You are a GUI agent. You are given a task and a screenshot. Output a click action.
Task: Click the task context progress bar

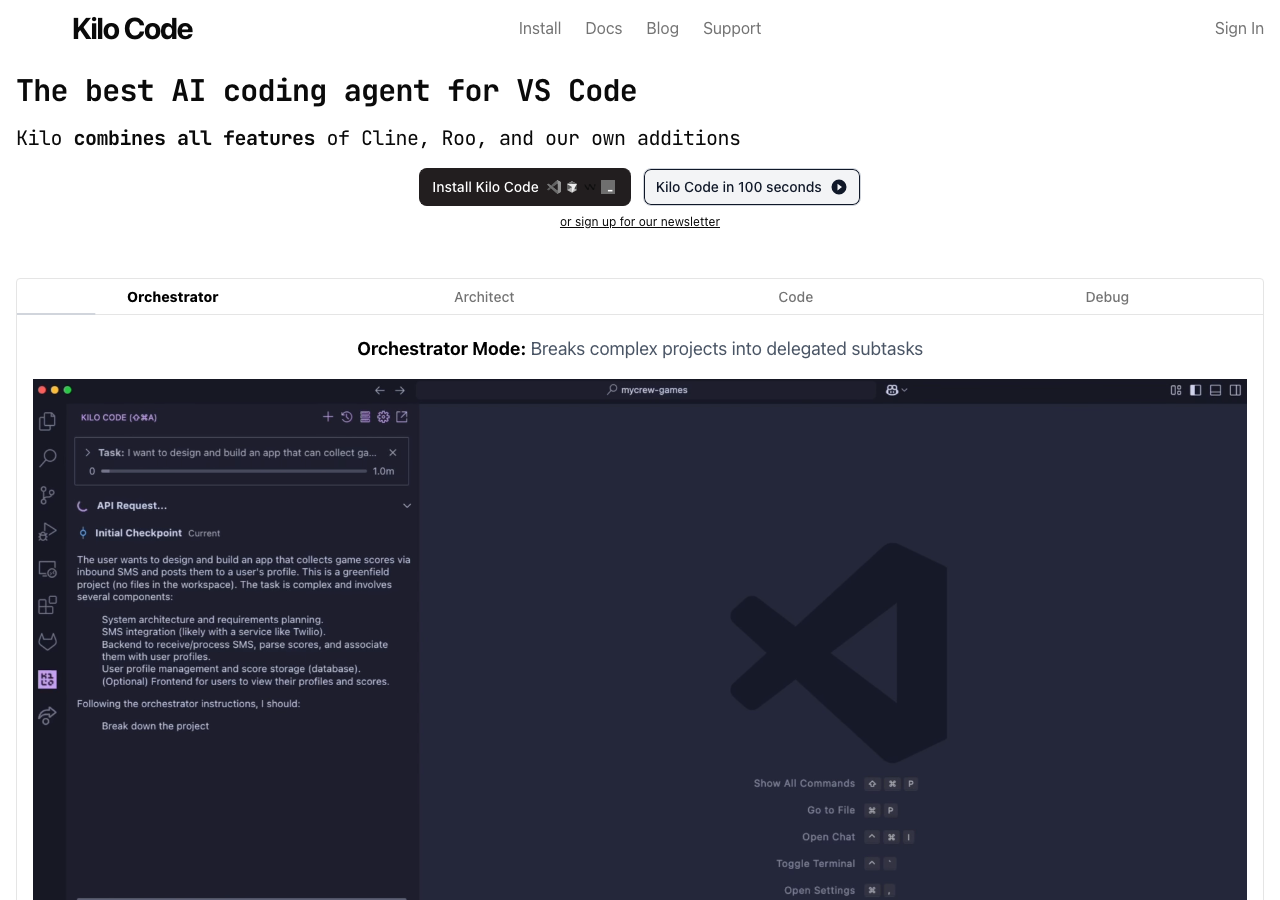[234, 471]
